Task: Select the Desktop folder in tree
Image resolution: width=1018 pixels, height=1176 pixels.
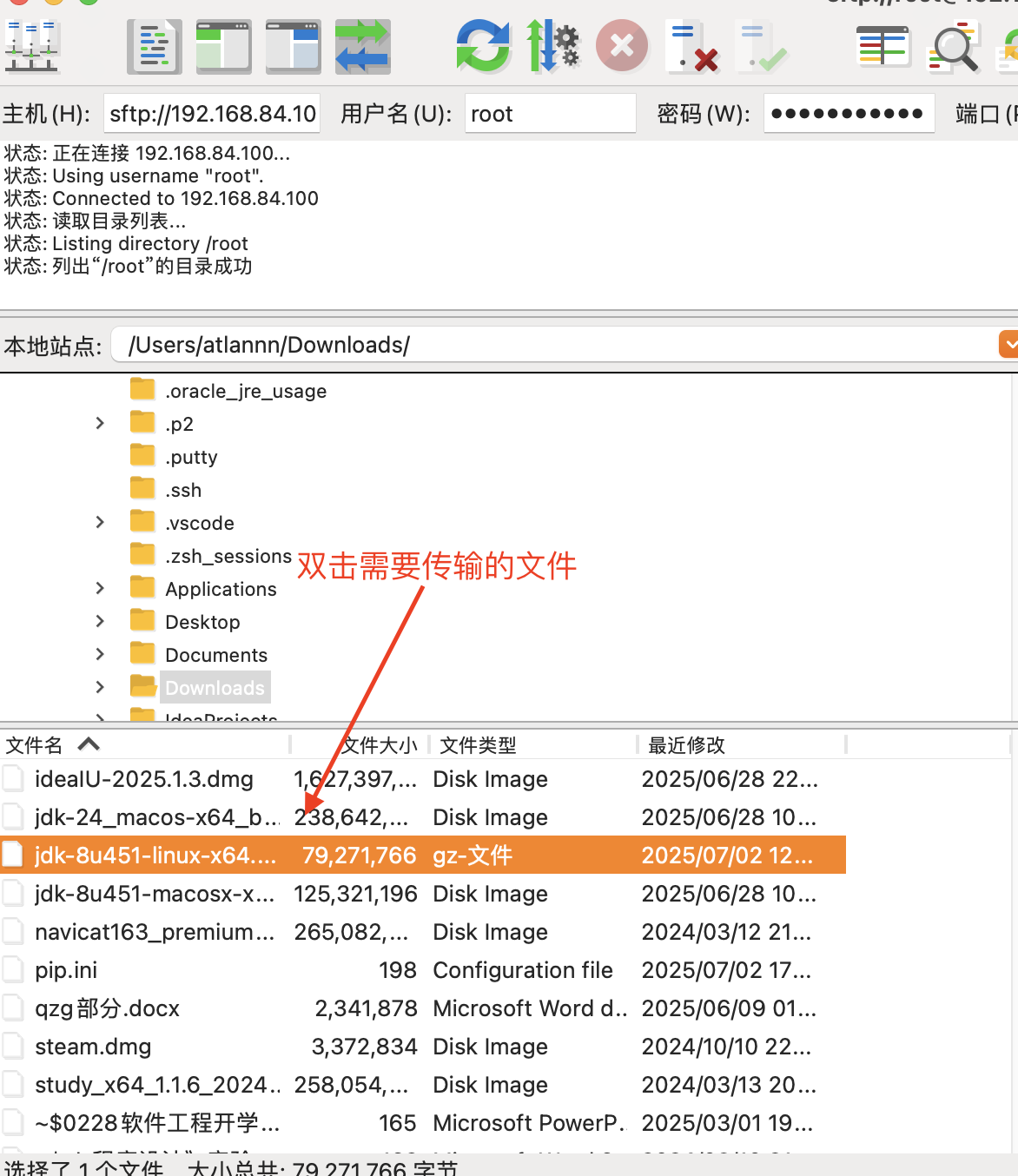Action: (x=202, y=622)
